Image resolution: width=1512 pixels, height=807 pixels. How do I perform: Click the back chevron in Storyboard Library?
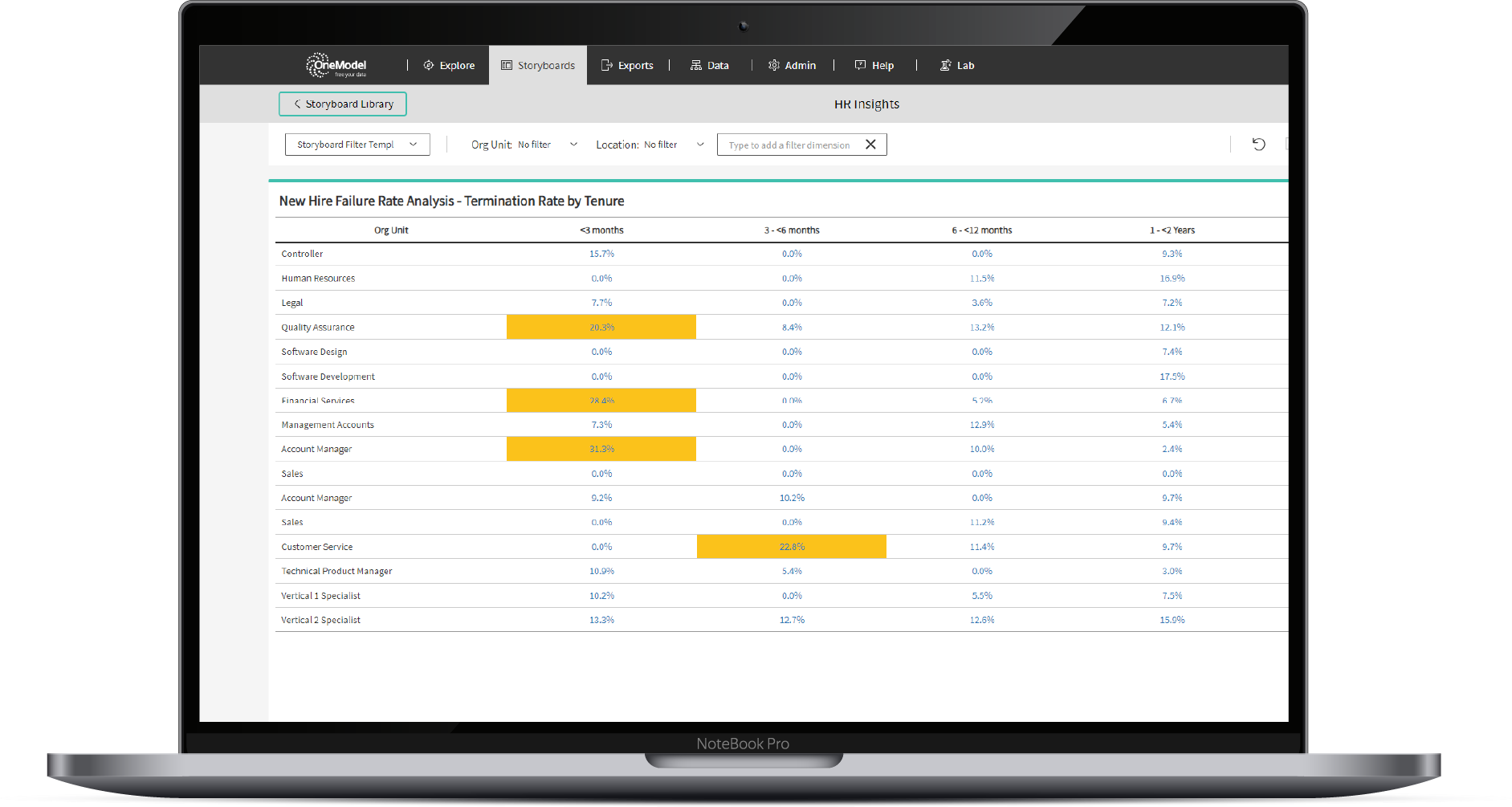tap(297, 104)
